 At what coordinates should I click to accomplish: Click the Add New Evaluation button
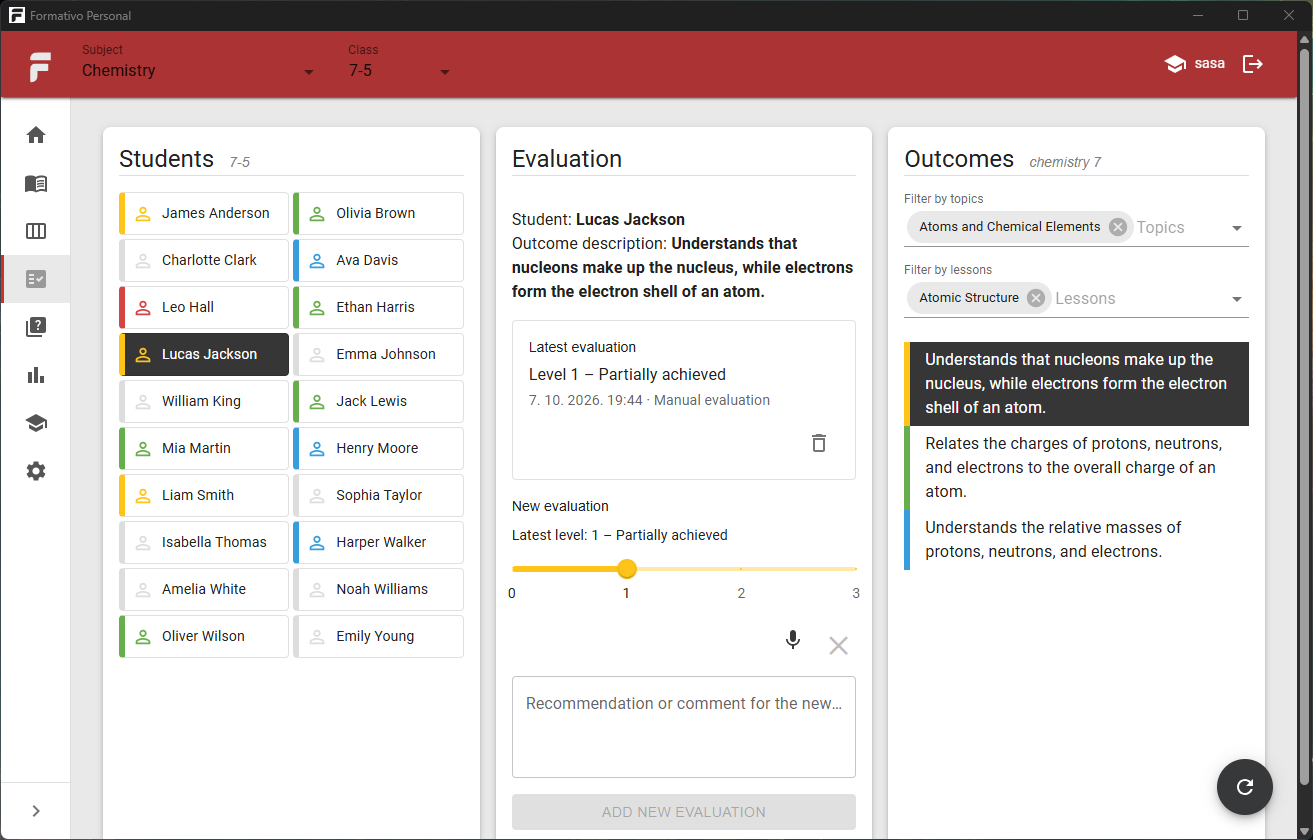pos(684,812)
